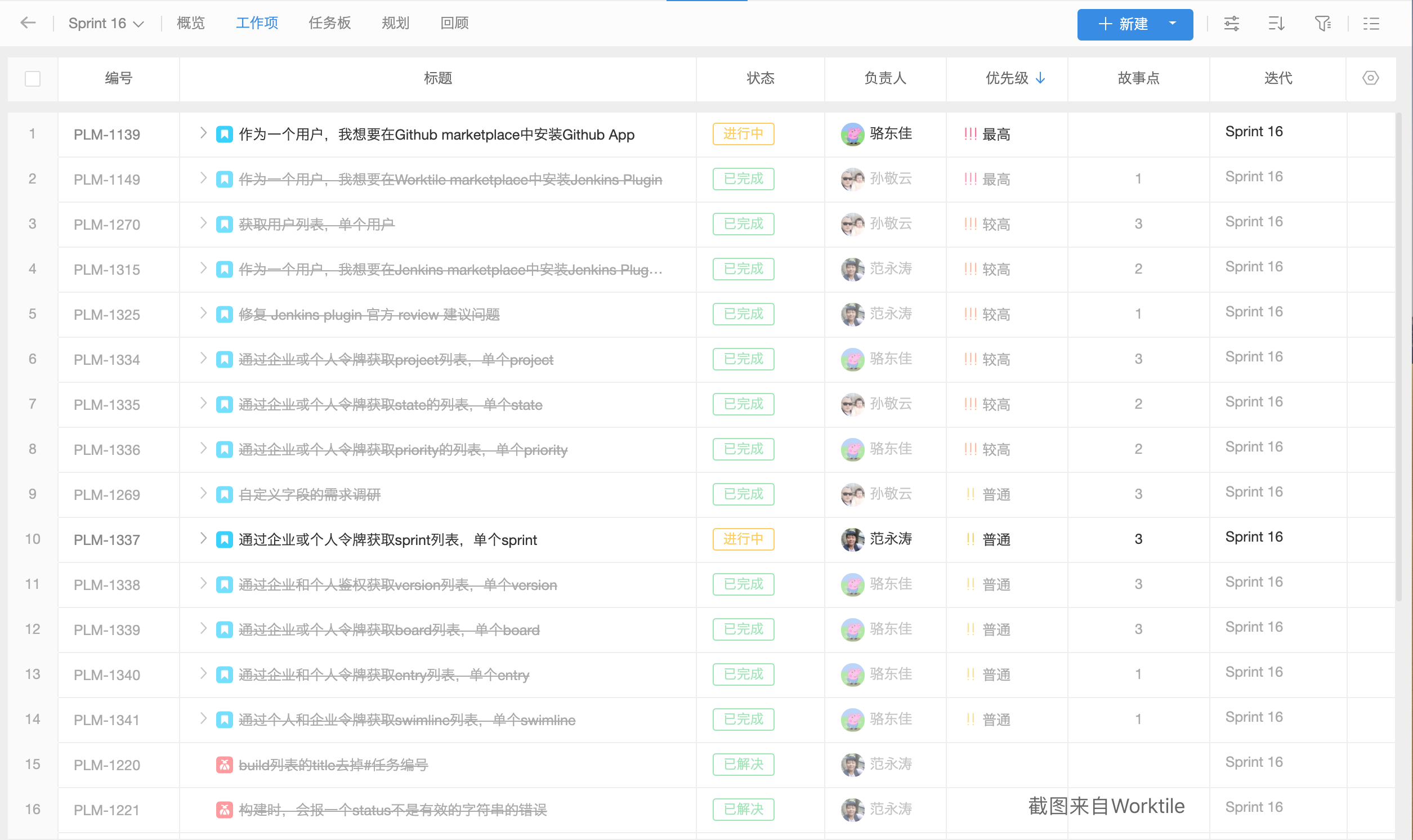Switch to the 任务板 tab

329,23
